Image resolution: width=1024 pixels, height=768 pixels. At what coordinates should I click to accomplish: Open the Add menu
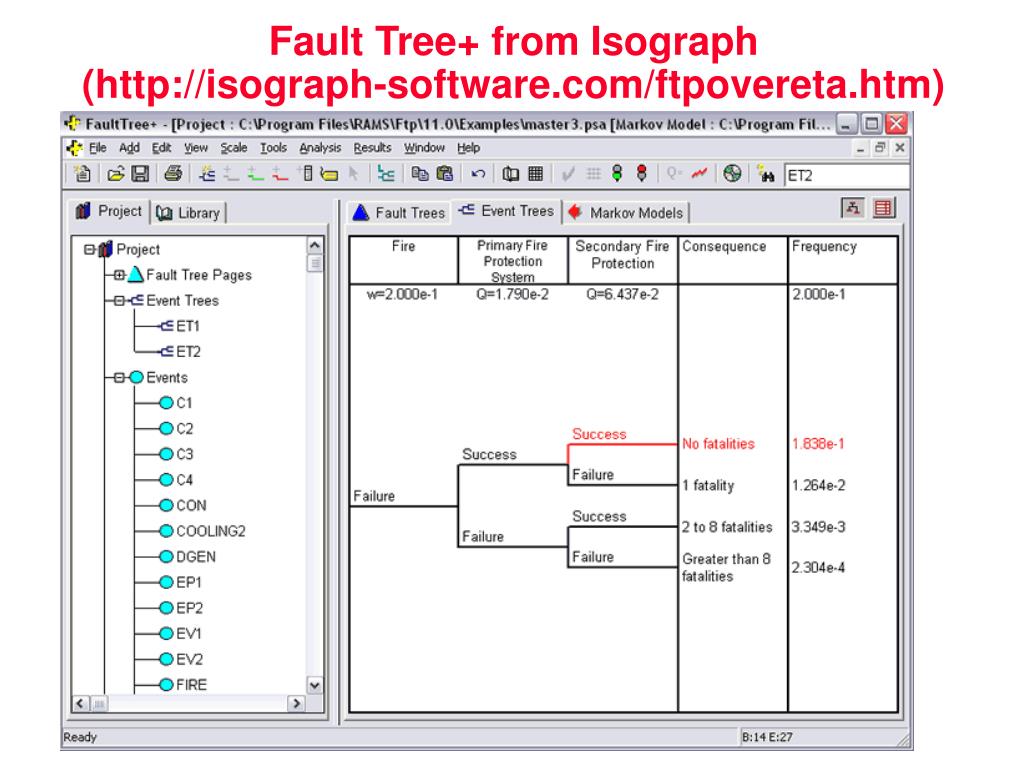pyautogui.click(x=129, y=148)
